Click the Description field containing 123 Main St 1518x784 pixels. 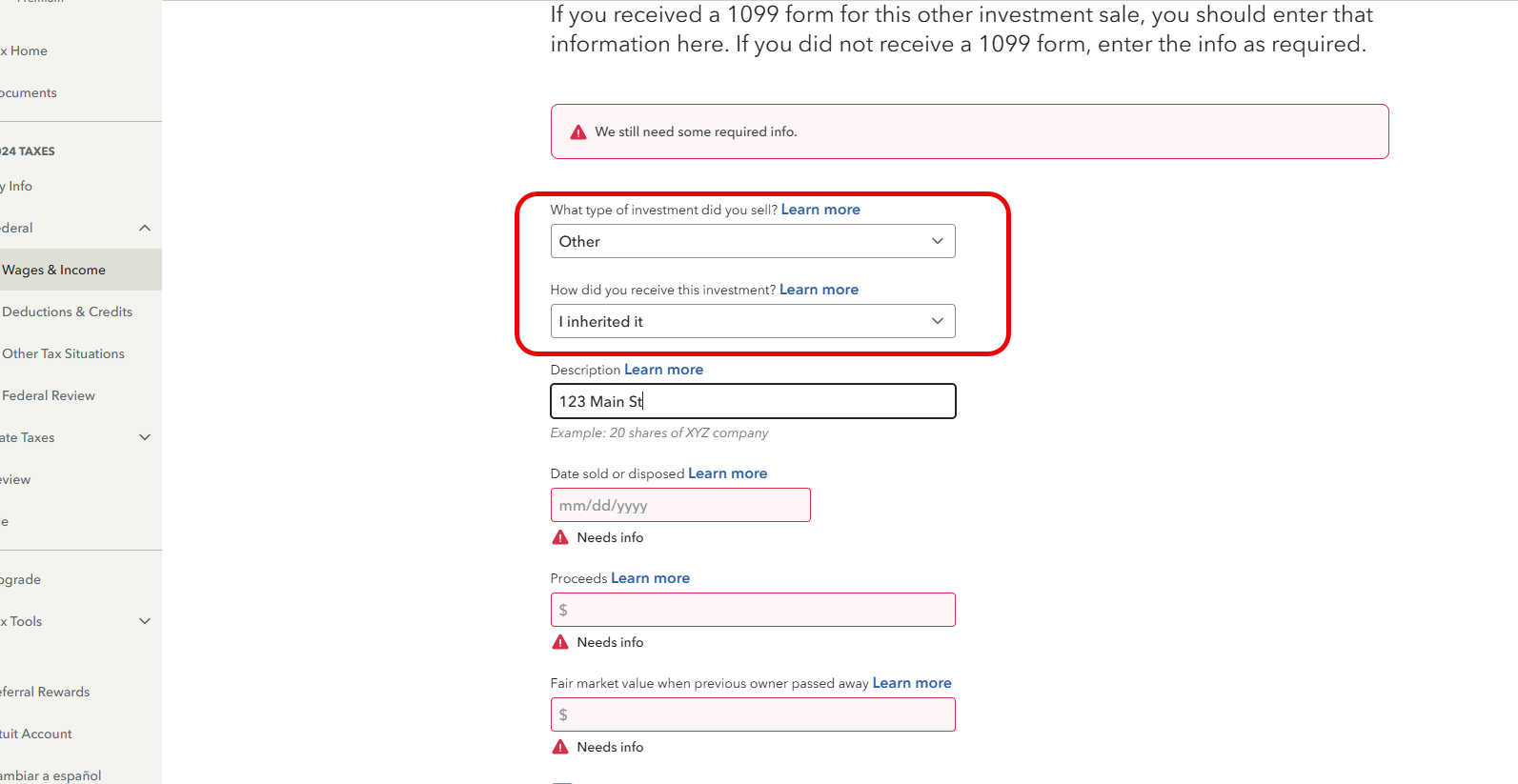[752, 402]
